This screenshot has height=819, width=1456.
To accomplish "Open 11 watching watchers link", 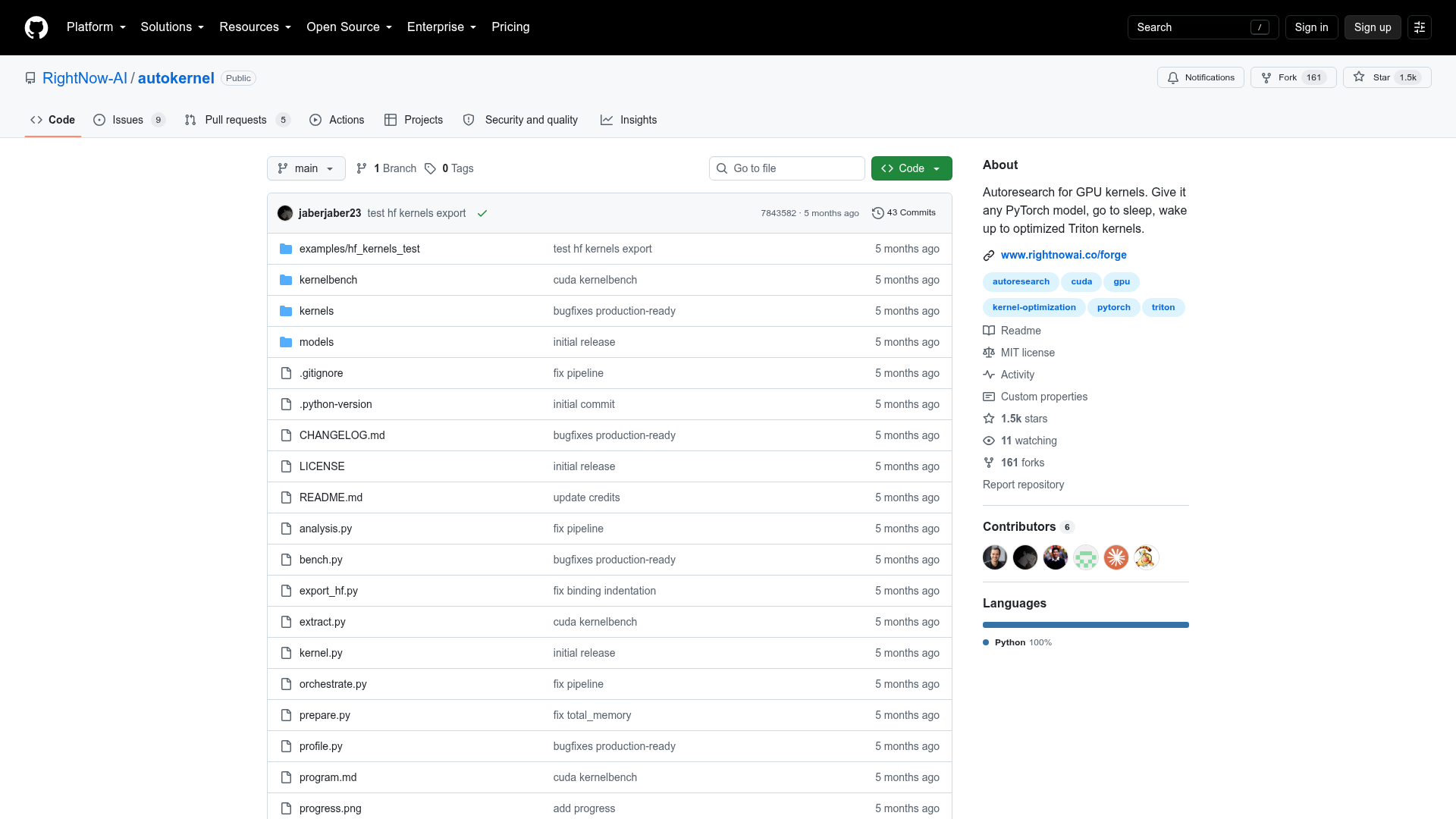I will point(1020,441).
